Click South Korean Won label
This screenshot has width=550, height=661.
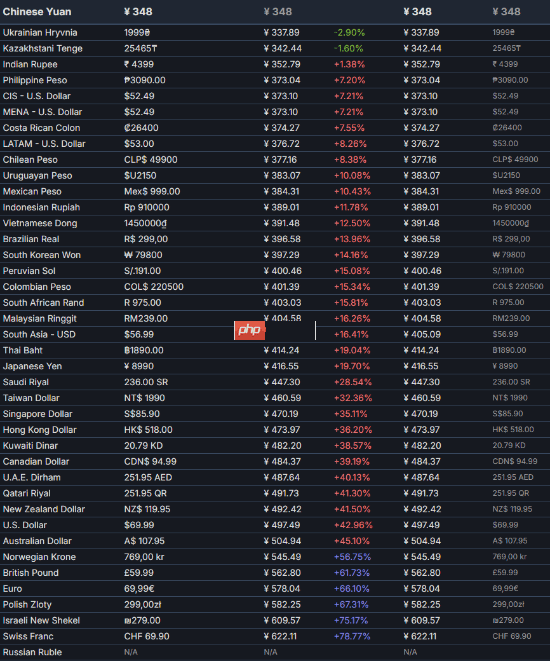(x=42, y=255)
